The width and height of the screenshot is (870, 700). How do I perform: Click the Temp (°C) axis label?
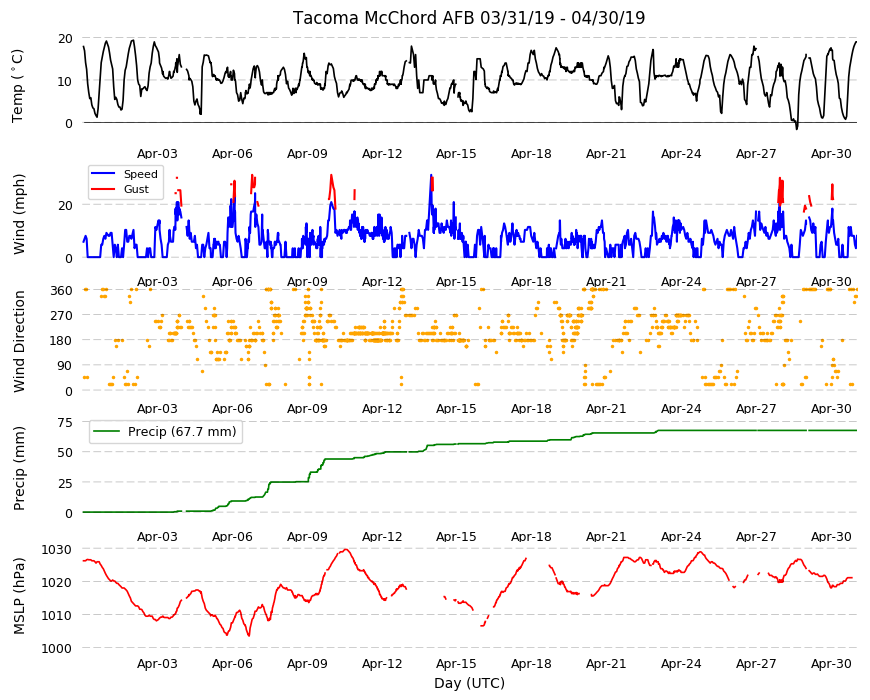tap(18, 86)
